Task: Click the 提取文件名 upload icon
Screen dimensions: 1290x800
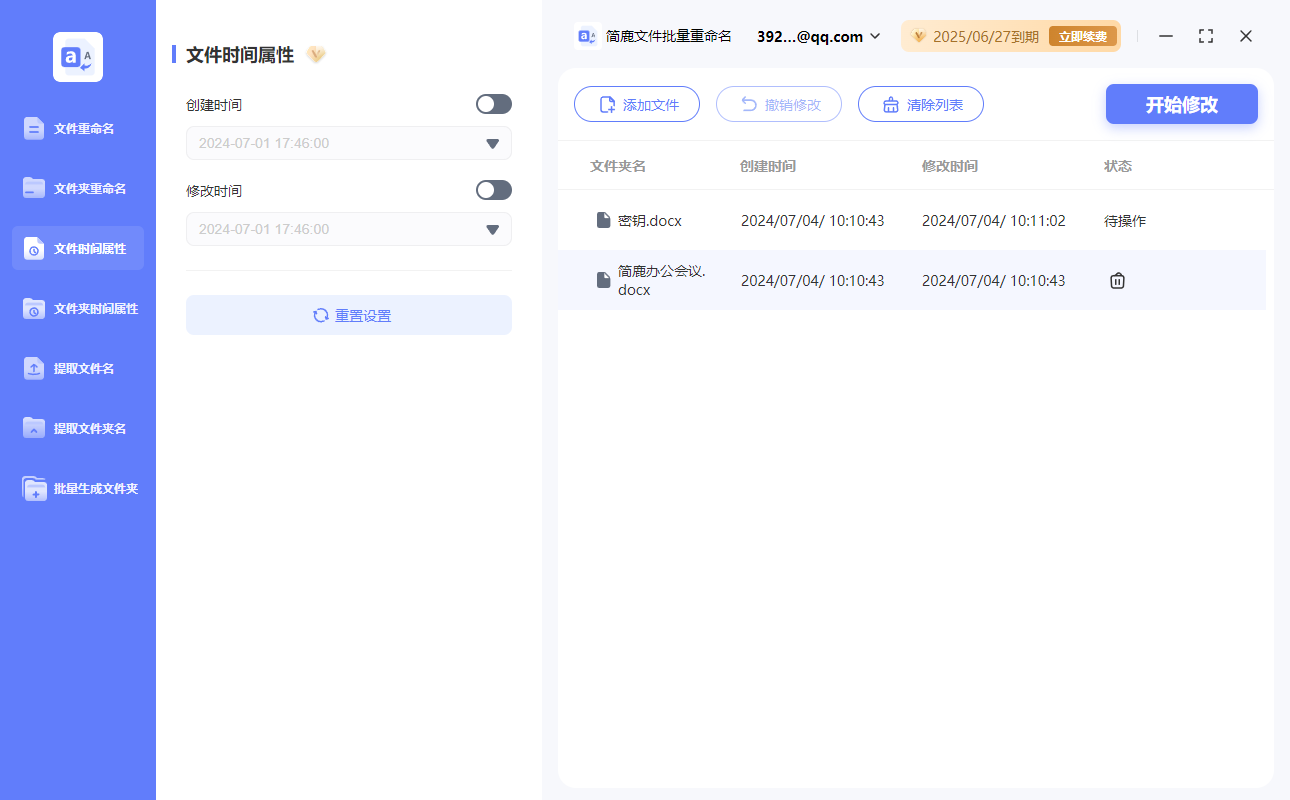Action: pyautogui.click(x=34, y=368)
